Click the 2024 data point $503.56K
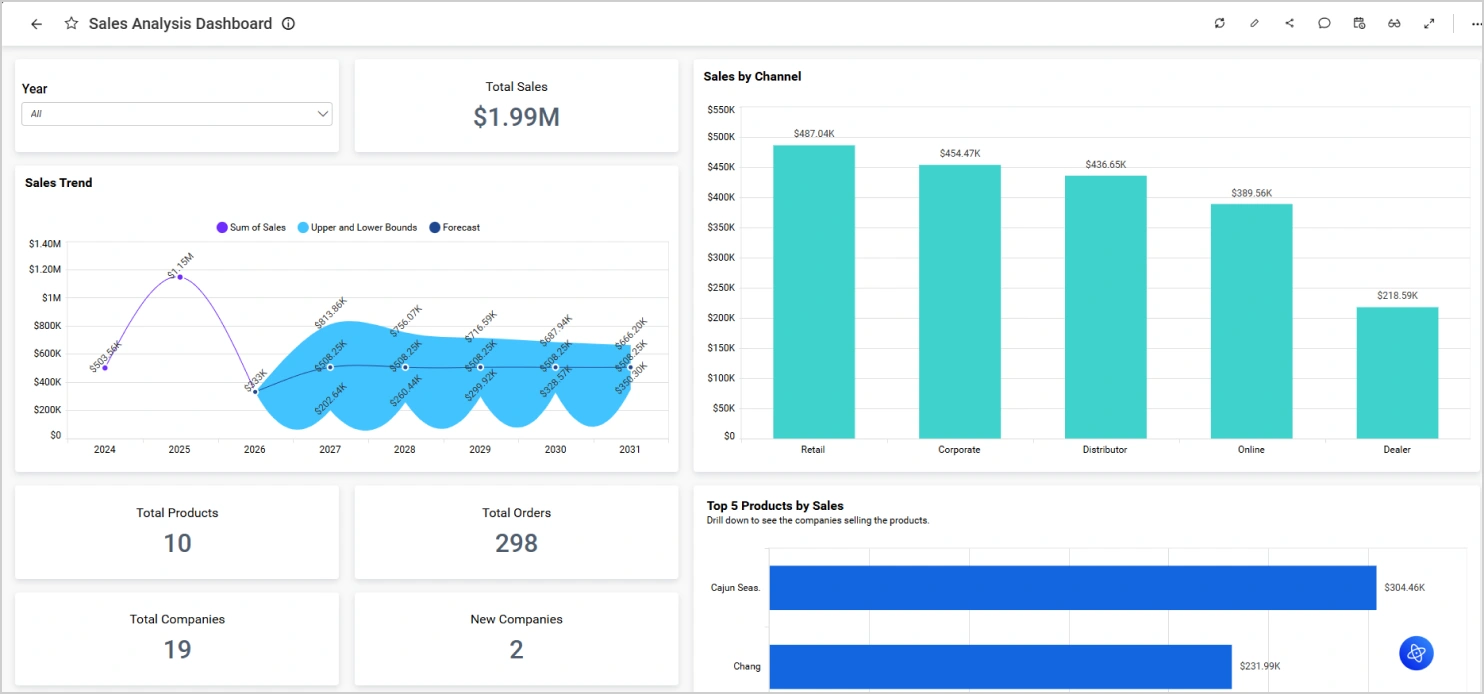Screen dimensions: 1484x694 pos(105,368)
